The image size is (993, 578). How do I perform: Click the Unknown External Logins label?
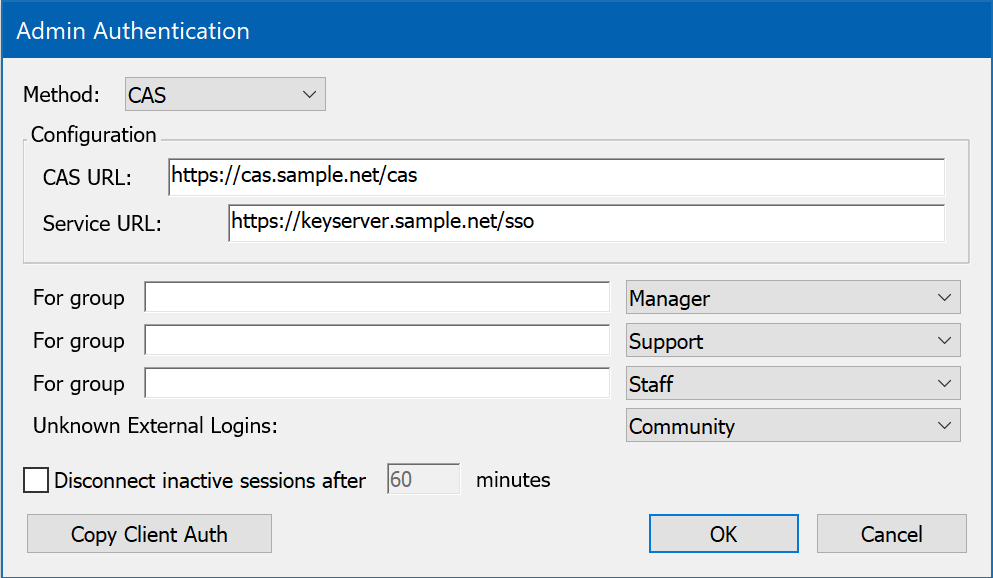point(155,426)
